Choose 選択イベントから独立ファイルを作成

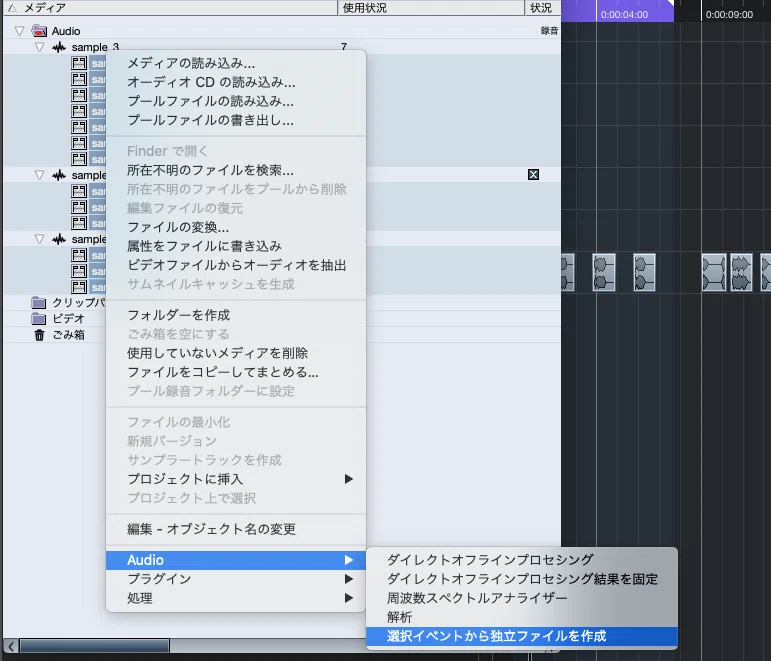coord(522,636)
